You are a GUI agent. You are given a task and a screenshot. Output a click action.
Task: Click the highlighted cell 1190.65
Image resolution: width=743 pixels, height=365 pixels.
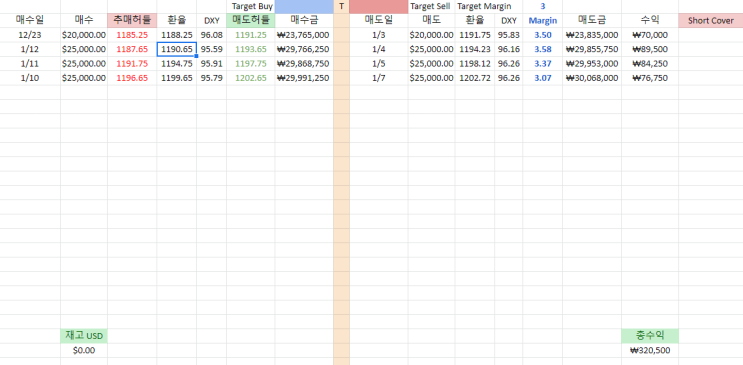click(x=177, y=49)
